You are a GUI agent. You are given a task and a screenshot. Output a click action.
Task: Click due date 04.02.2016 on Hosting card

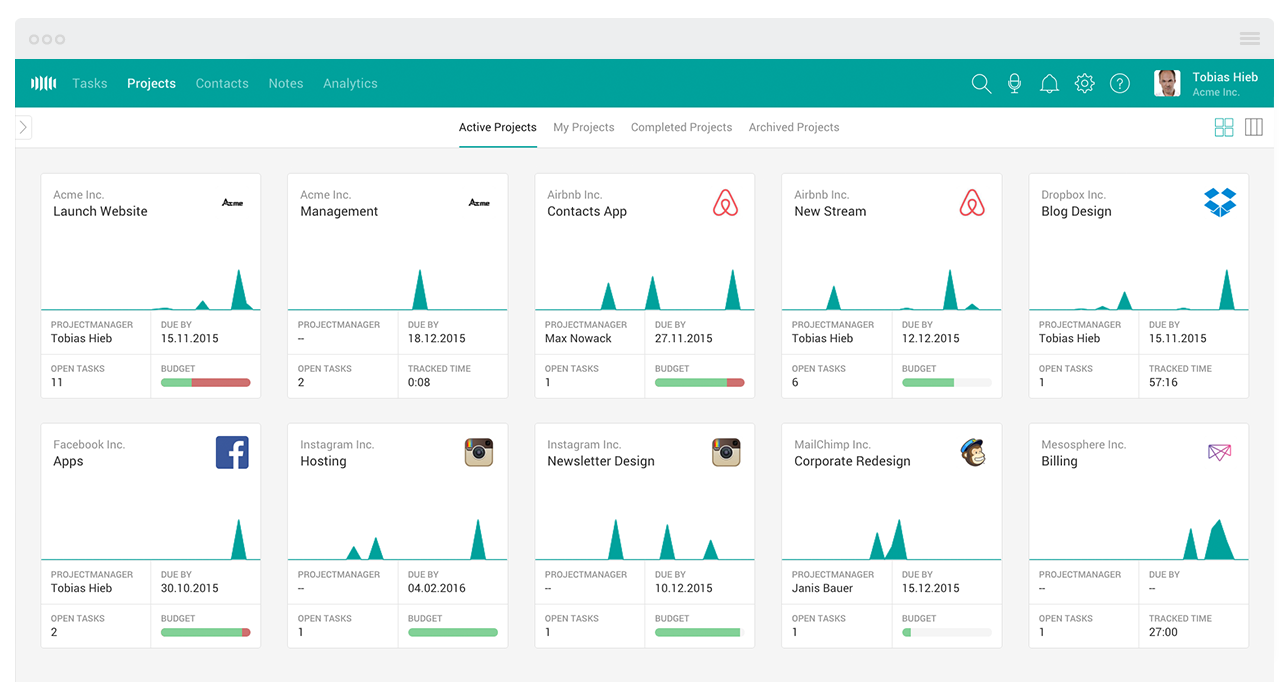[x=437, y=588]
